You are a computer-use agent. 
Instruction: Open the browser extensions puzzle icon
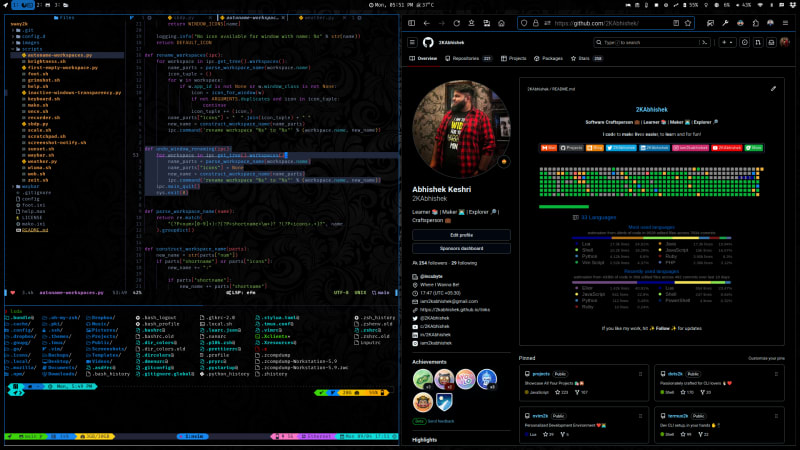tap(756, 23)
